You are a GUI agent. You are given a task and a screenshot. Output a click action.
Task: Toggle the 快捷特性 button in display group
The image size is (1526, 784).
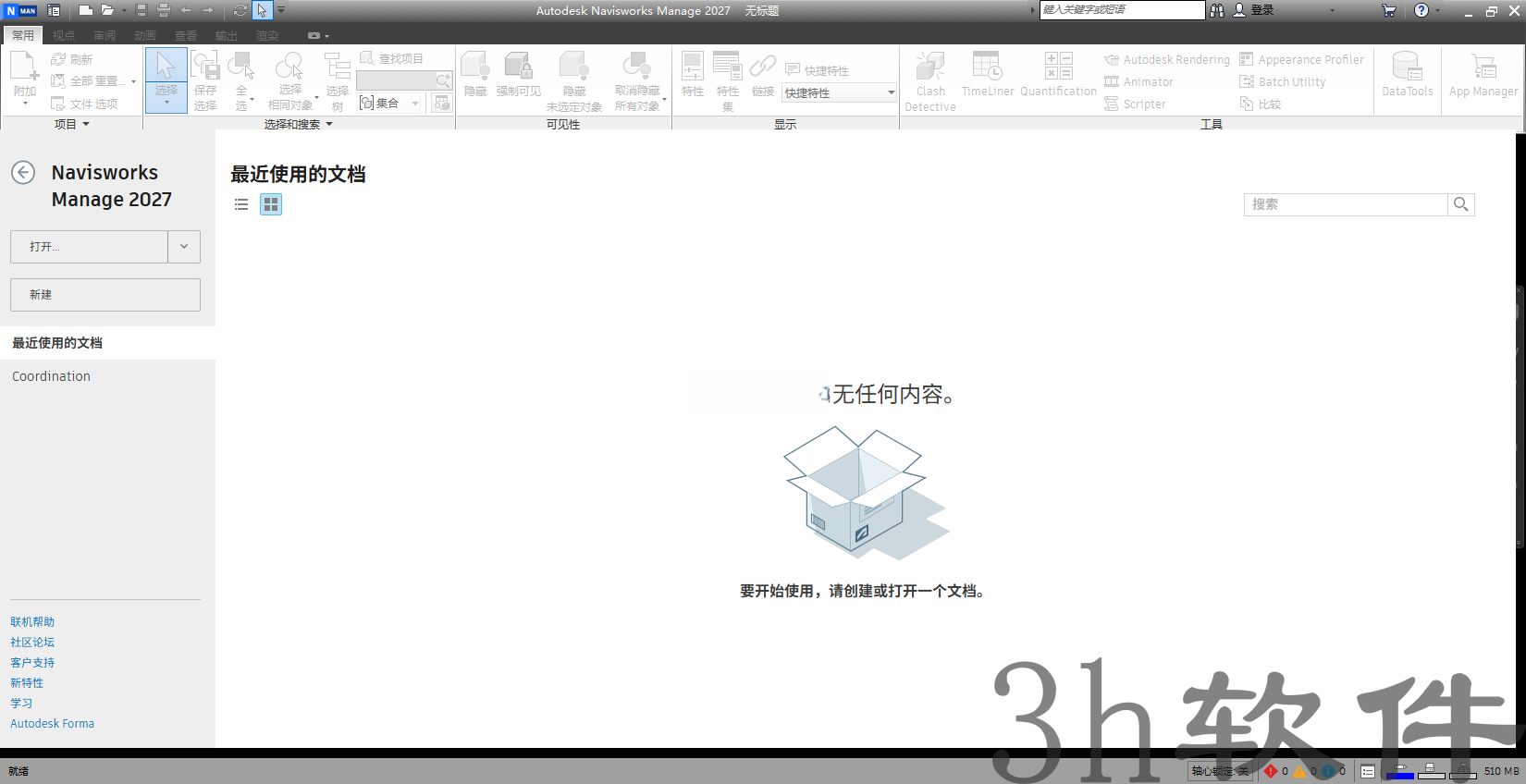tap(818, 70)
